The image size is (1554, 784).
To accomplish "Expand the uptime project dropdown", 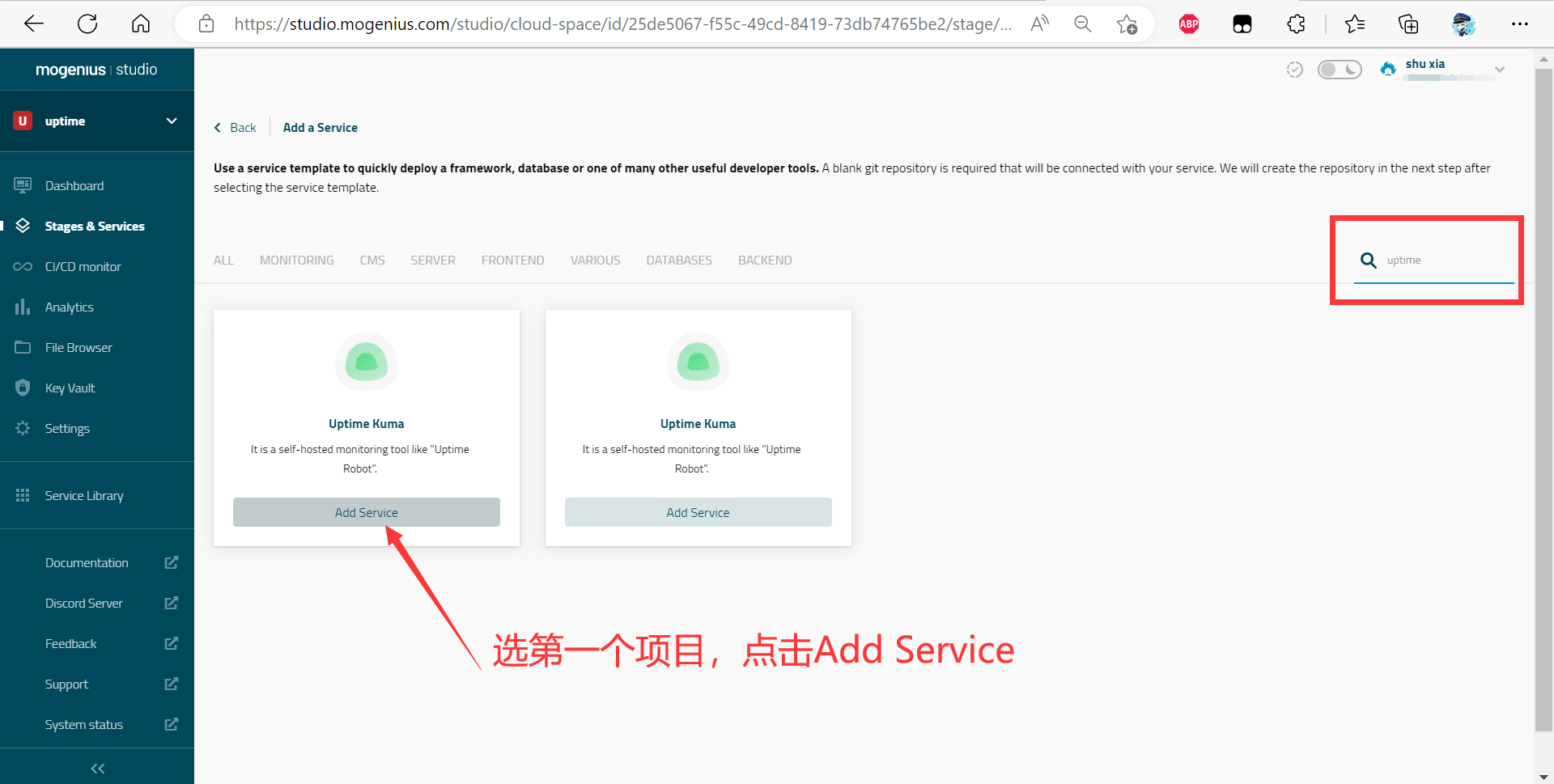I will tap(172, 121).
